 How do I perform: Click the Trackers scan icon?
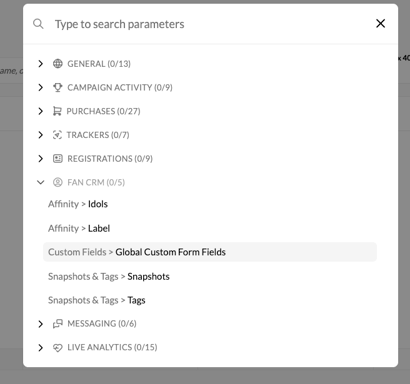(x=57, y=135)
